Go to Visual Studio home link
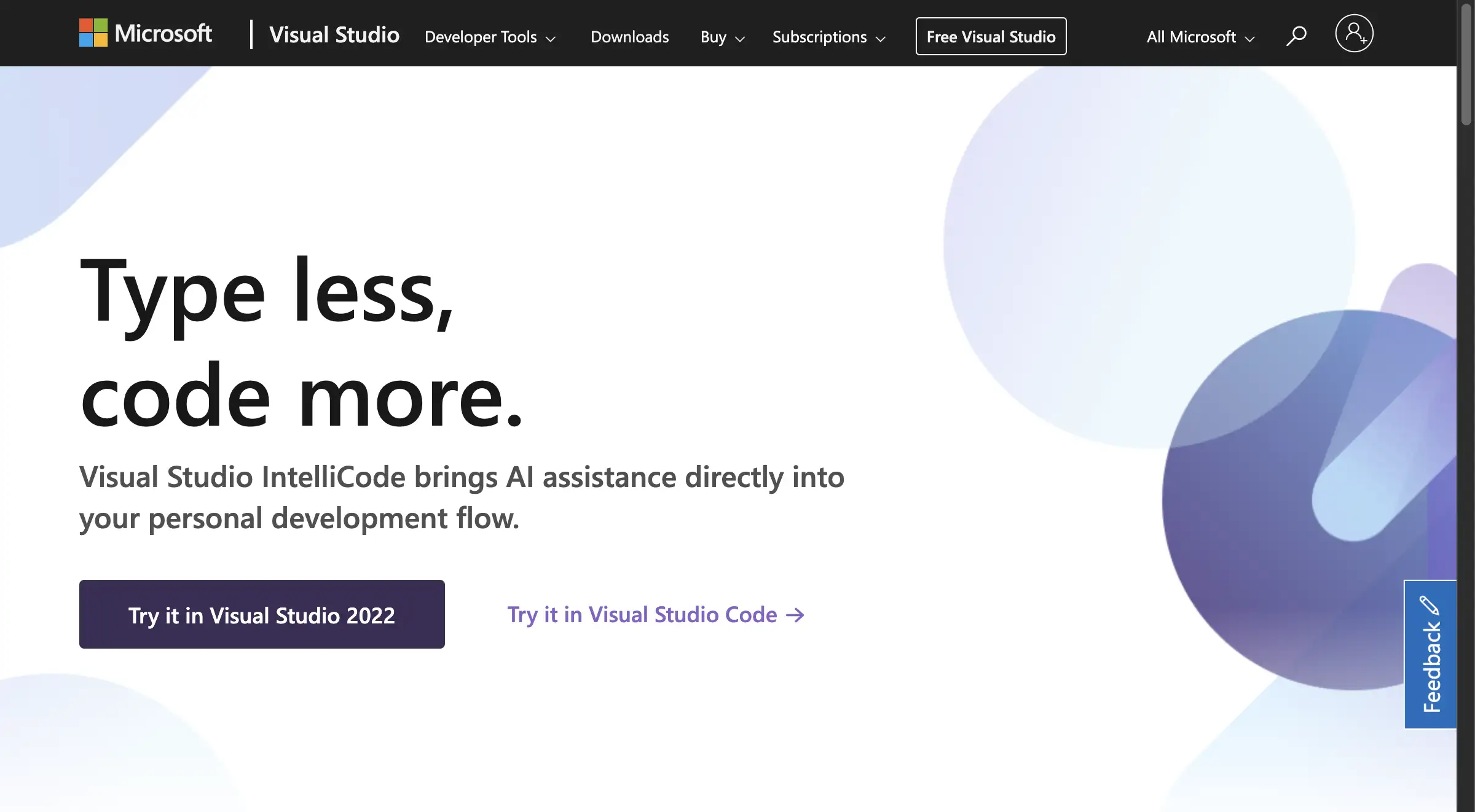The height and width of the screenshot is (812, 1475). pyautogui.click(x=334, y=35)
